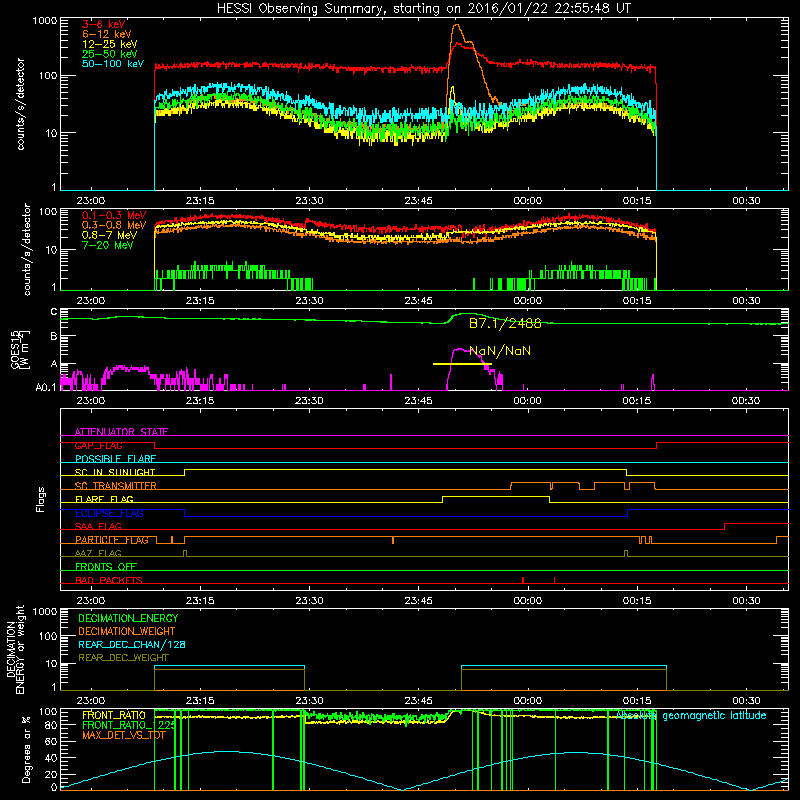
Task: Click the NaN/NaN annotation in GOES panel
Action: [500, 351]
